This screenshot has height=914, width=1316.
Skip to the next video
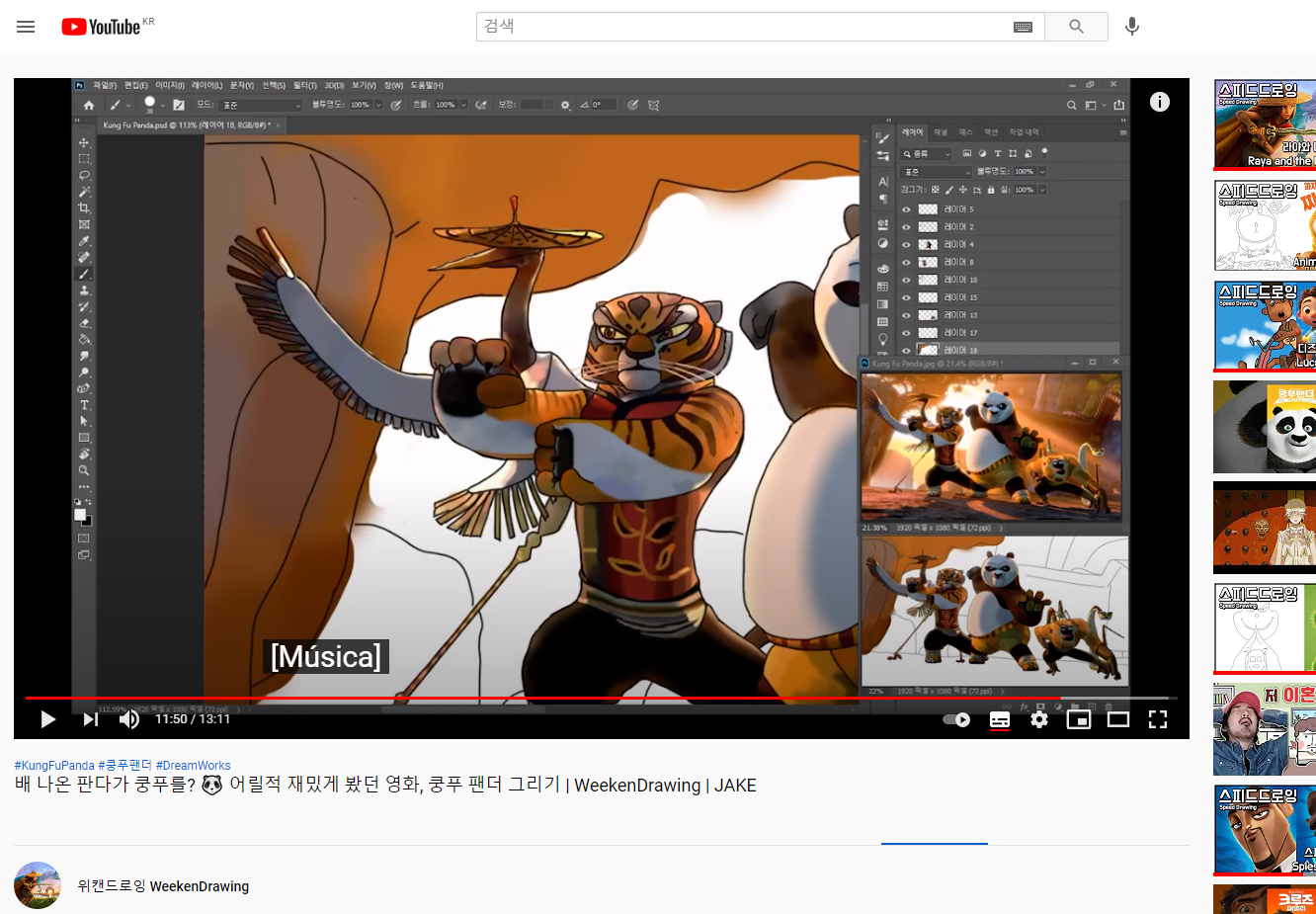point(90,719)
